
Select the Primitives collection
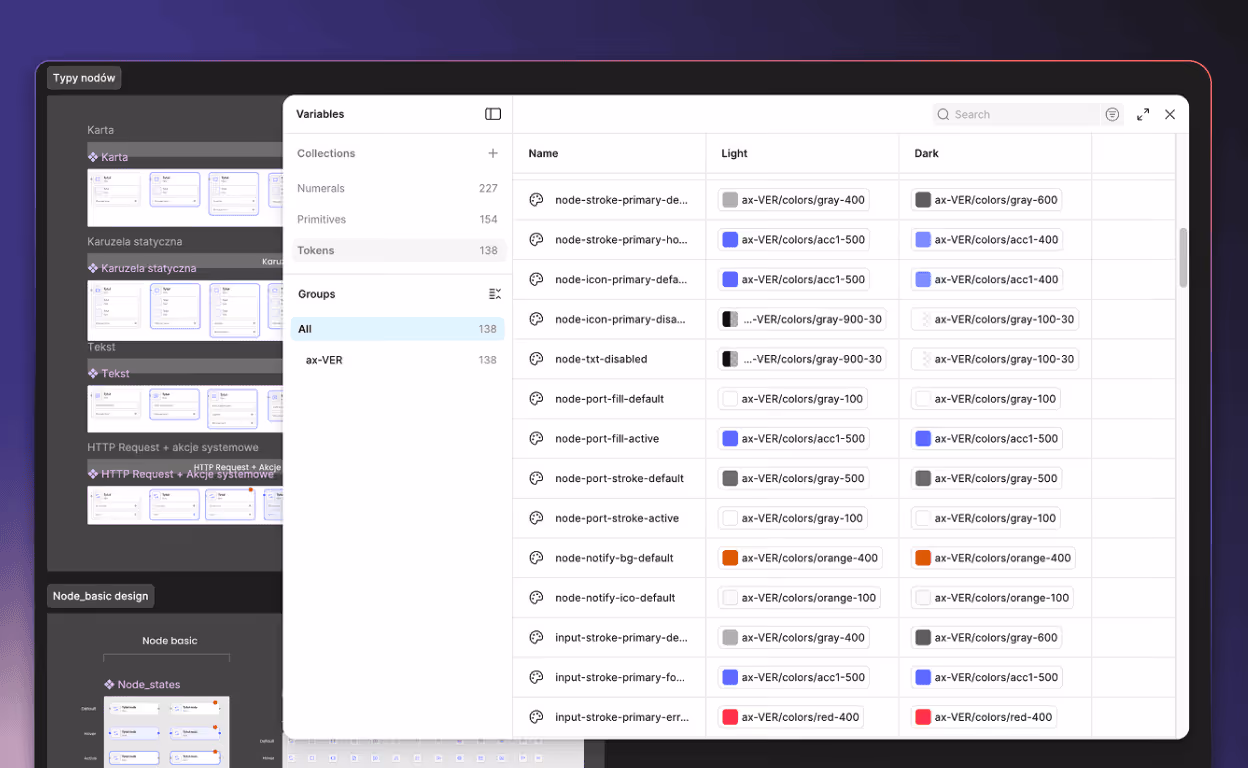[x=397, y=219]
